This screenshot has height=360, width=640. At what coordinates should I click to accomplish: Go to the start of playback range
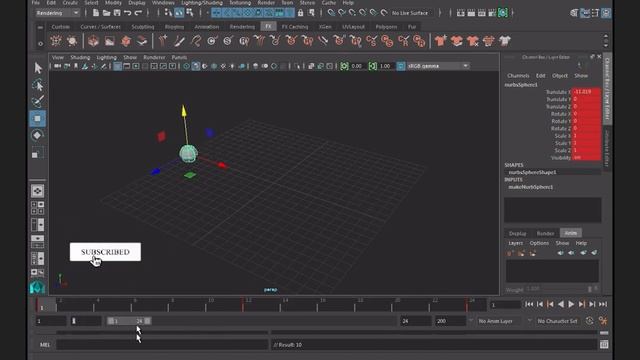(x=529, y=304)
